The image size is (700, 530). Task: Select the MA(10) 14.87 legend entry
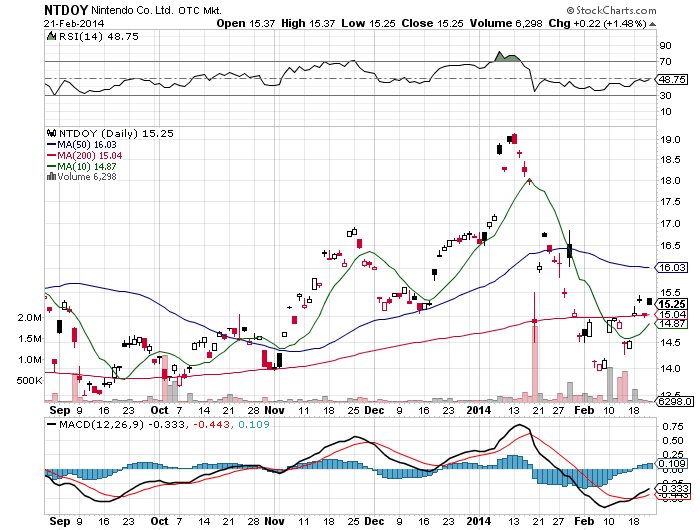[82, 166]
